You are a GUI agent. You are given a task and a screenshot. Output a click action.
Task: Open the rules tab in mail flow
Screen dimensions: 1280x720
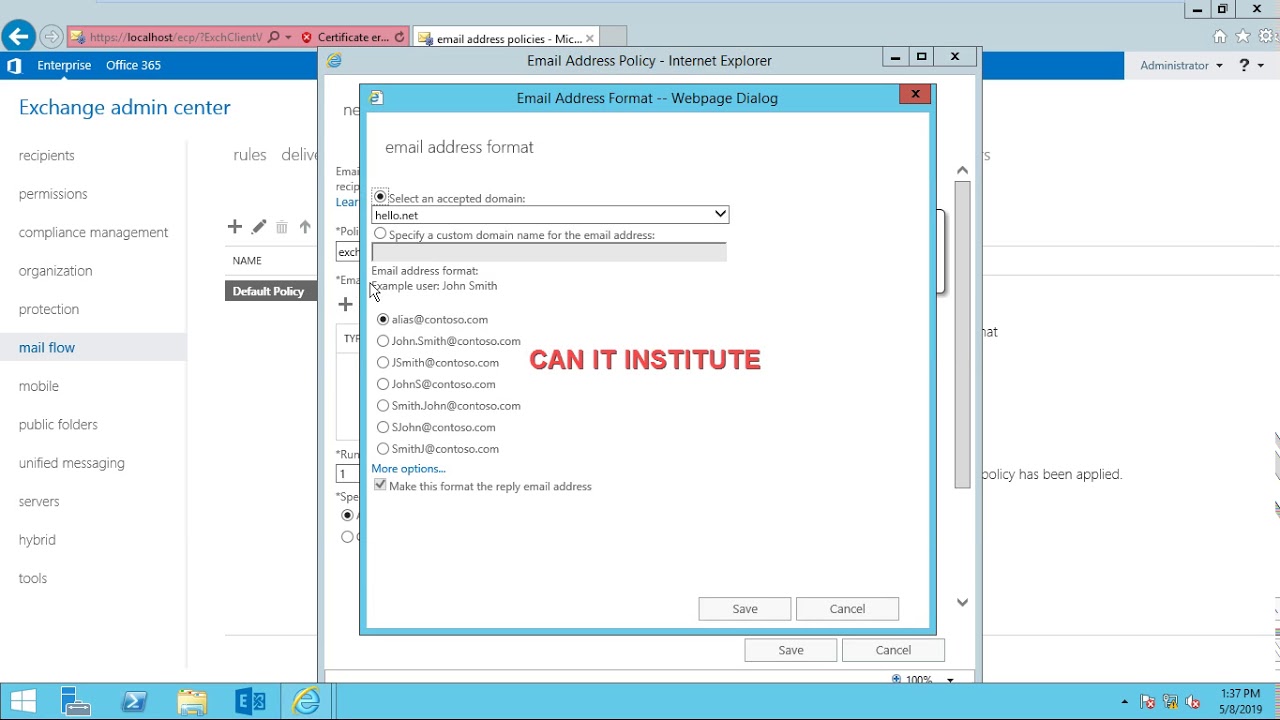[250, 155]
